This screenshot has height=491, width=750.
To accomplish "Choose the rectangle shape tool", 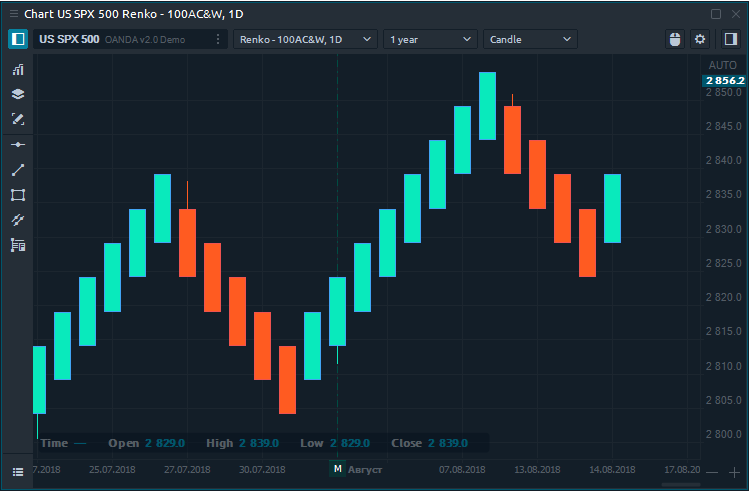I will [17, 195].
